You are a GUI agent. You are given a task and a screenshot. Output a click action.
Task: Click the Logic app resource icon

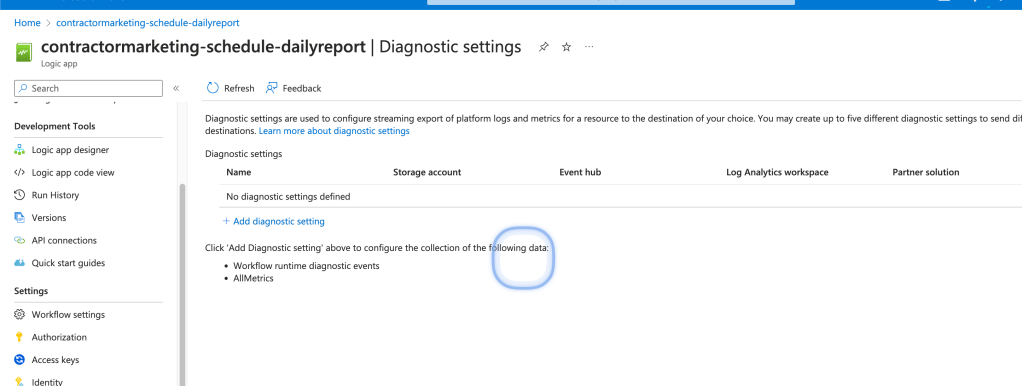click(24, 53)
